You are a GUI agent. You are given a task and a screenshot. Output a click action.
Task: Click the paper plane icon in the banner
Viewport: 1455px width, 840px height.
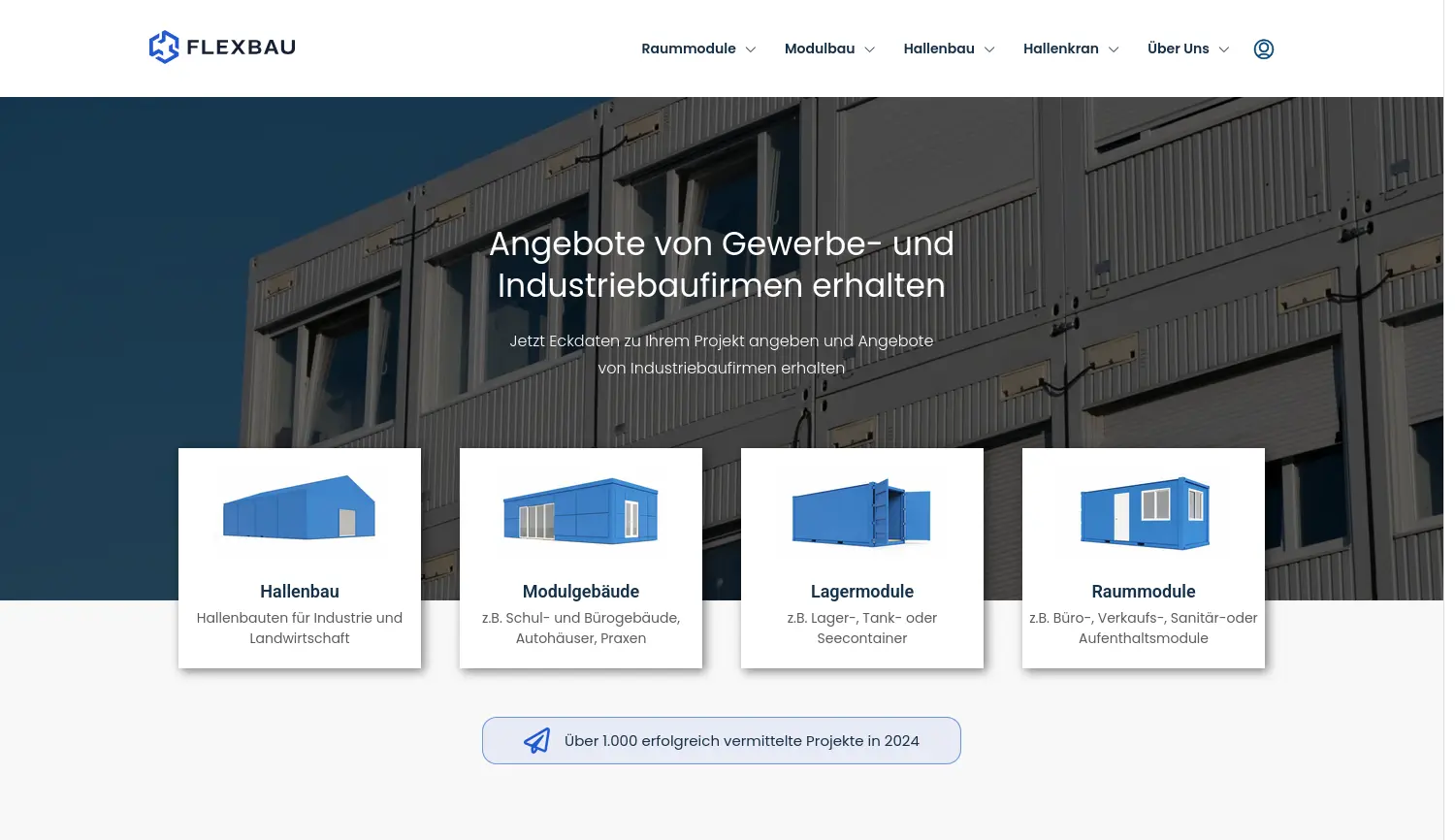coord(536,740)
